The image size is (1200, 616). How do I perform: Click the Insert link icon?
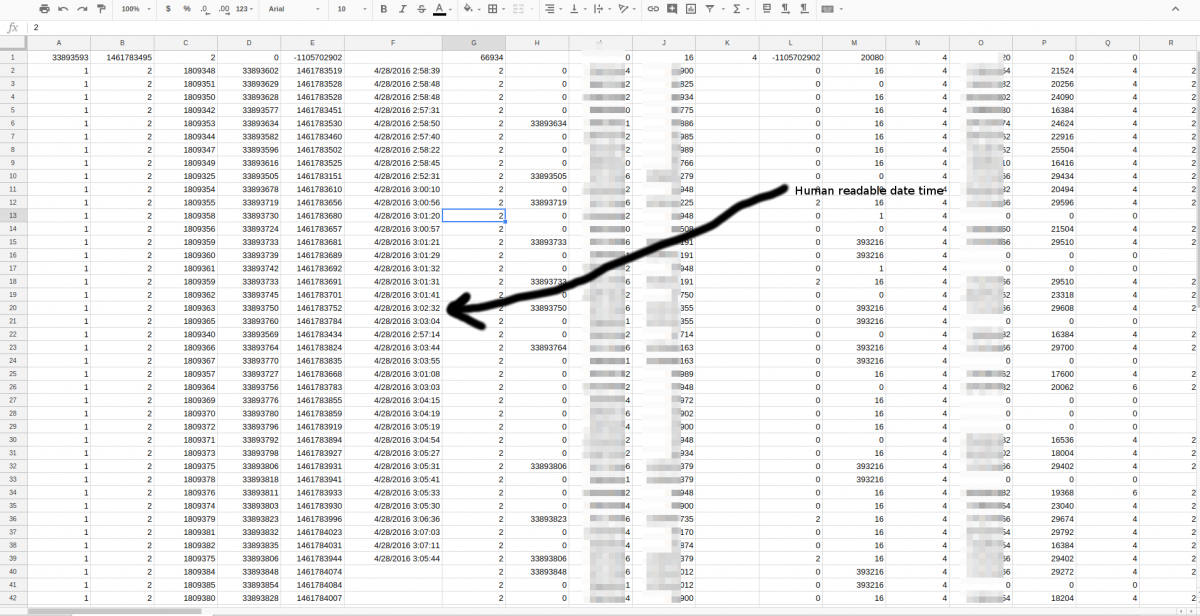coord(653,8)
